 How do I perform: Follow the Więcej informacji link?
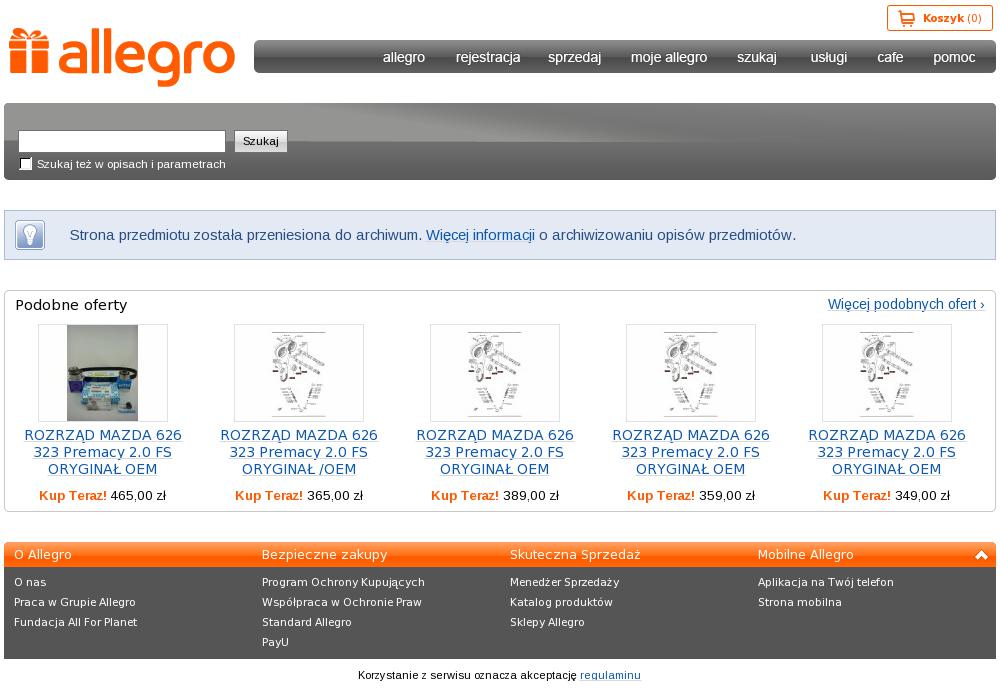[x=480, y=235]
